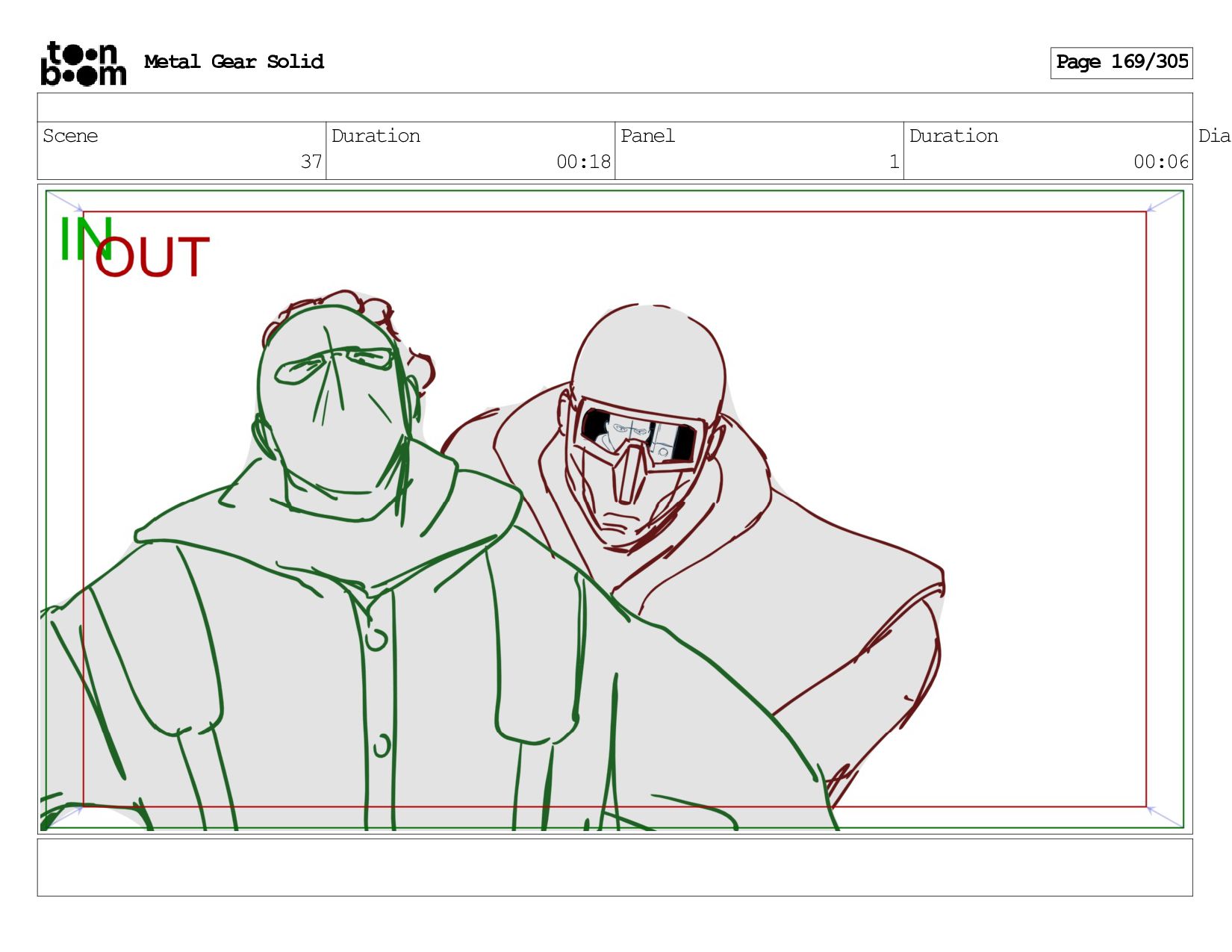Click the 'Panel' header label
Screen dimensions: 1232x952
point(647,136)
